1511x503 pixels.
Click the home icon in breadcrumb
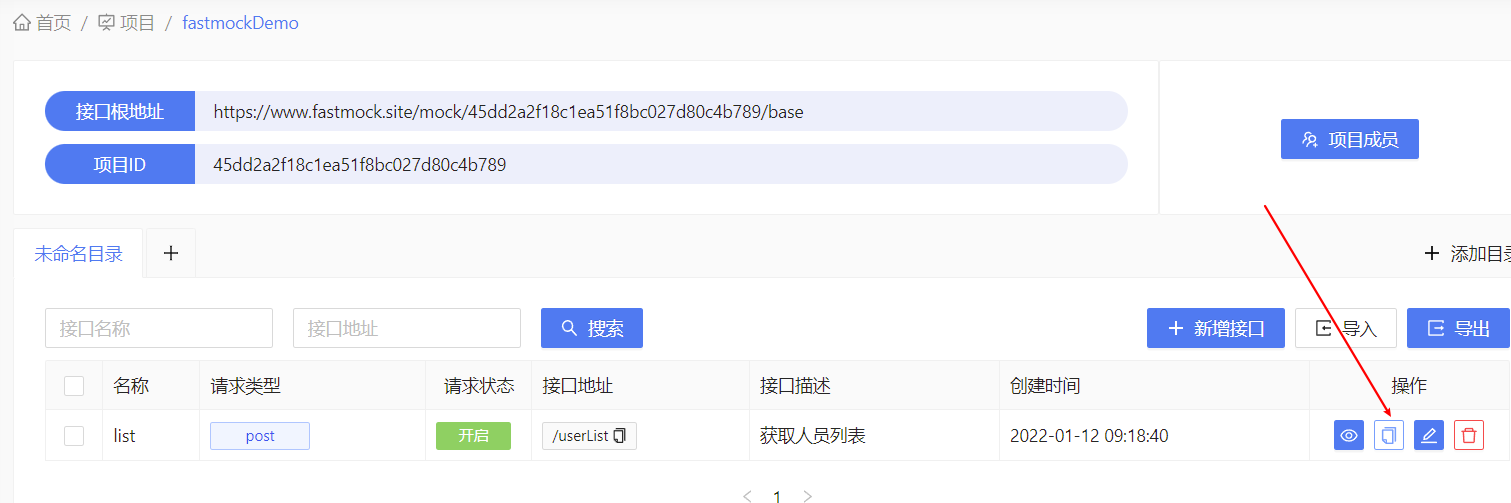click(x=22, y=22)
